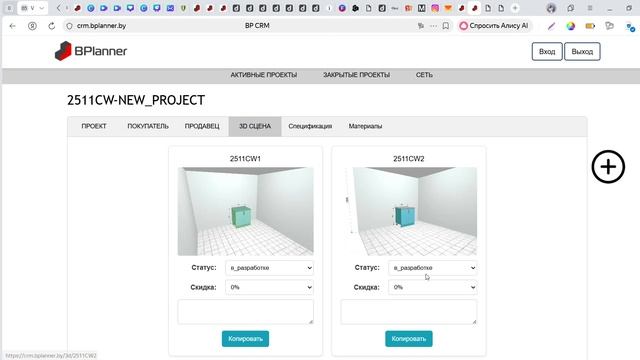Switch to the orange envelope browser tab

pyautogui.click(x=448, y=8)
